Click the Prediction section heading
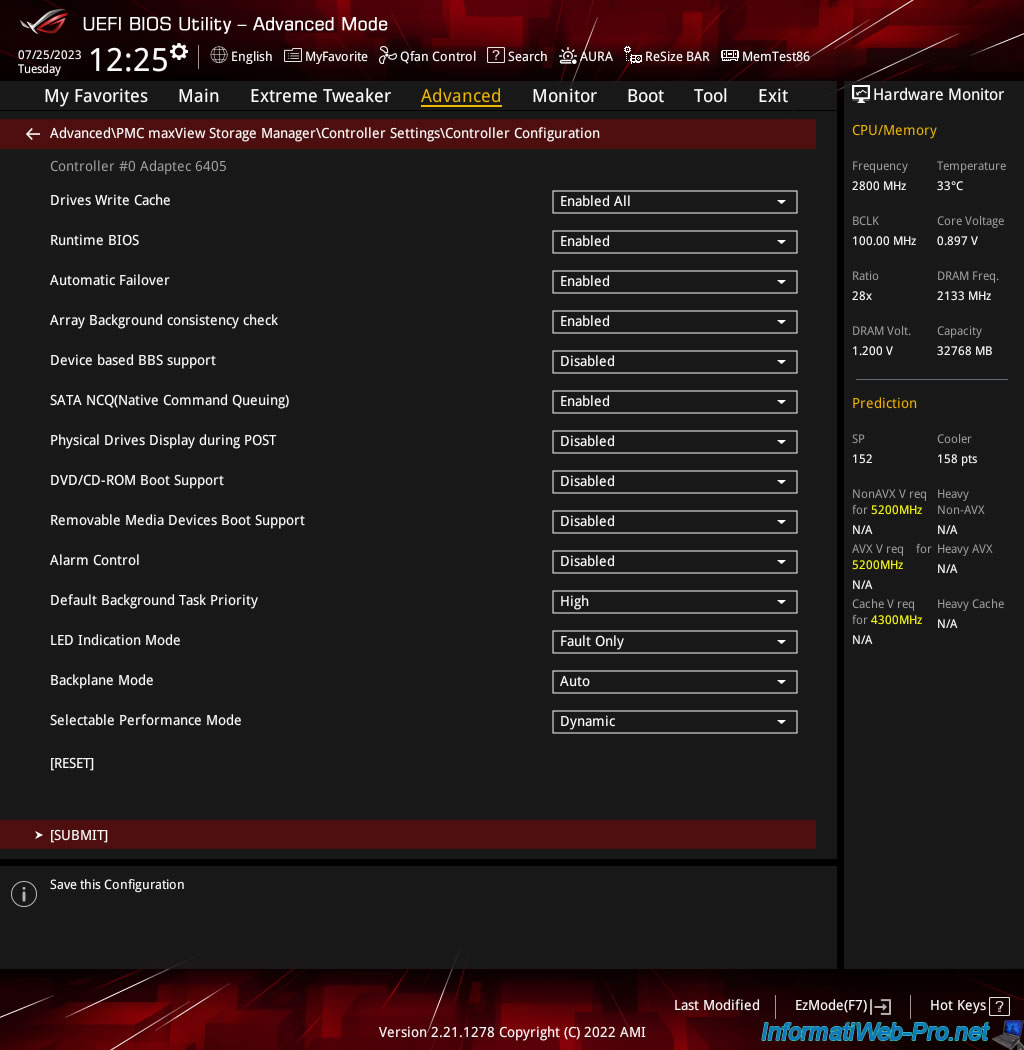 coord(884,403)
